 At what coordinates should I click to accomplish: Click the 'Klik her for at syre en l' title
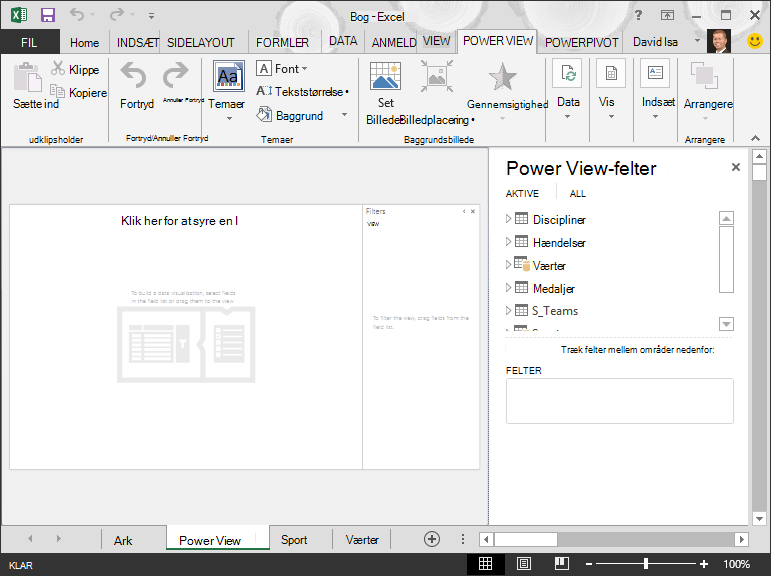179,221
